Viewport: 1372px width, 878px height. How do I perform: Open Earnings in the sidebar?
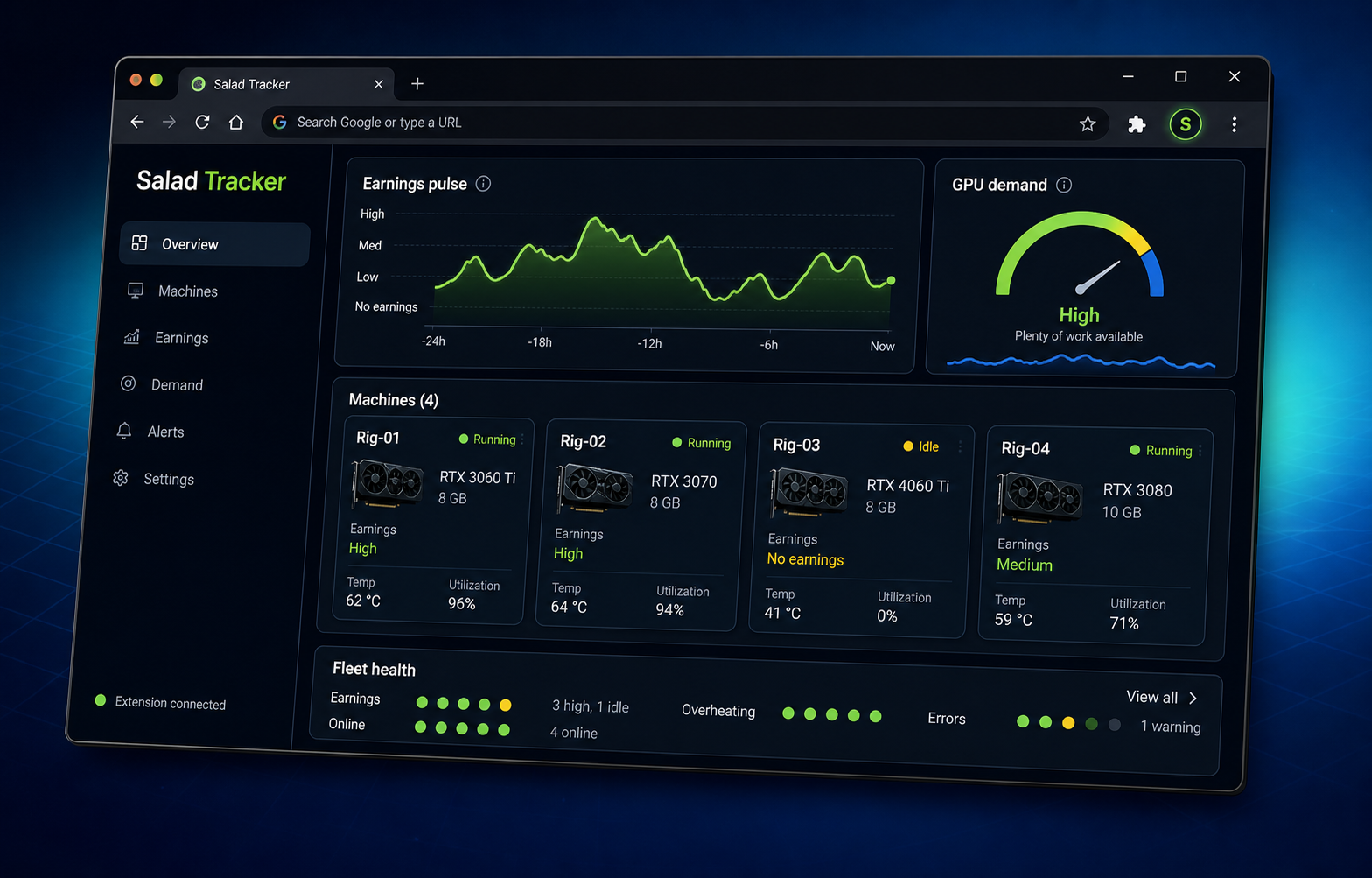(x=181, y=338)
